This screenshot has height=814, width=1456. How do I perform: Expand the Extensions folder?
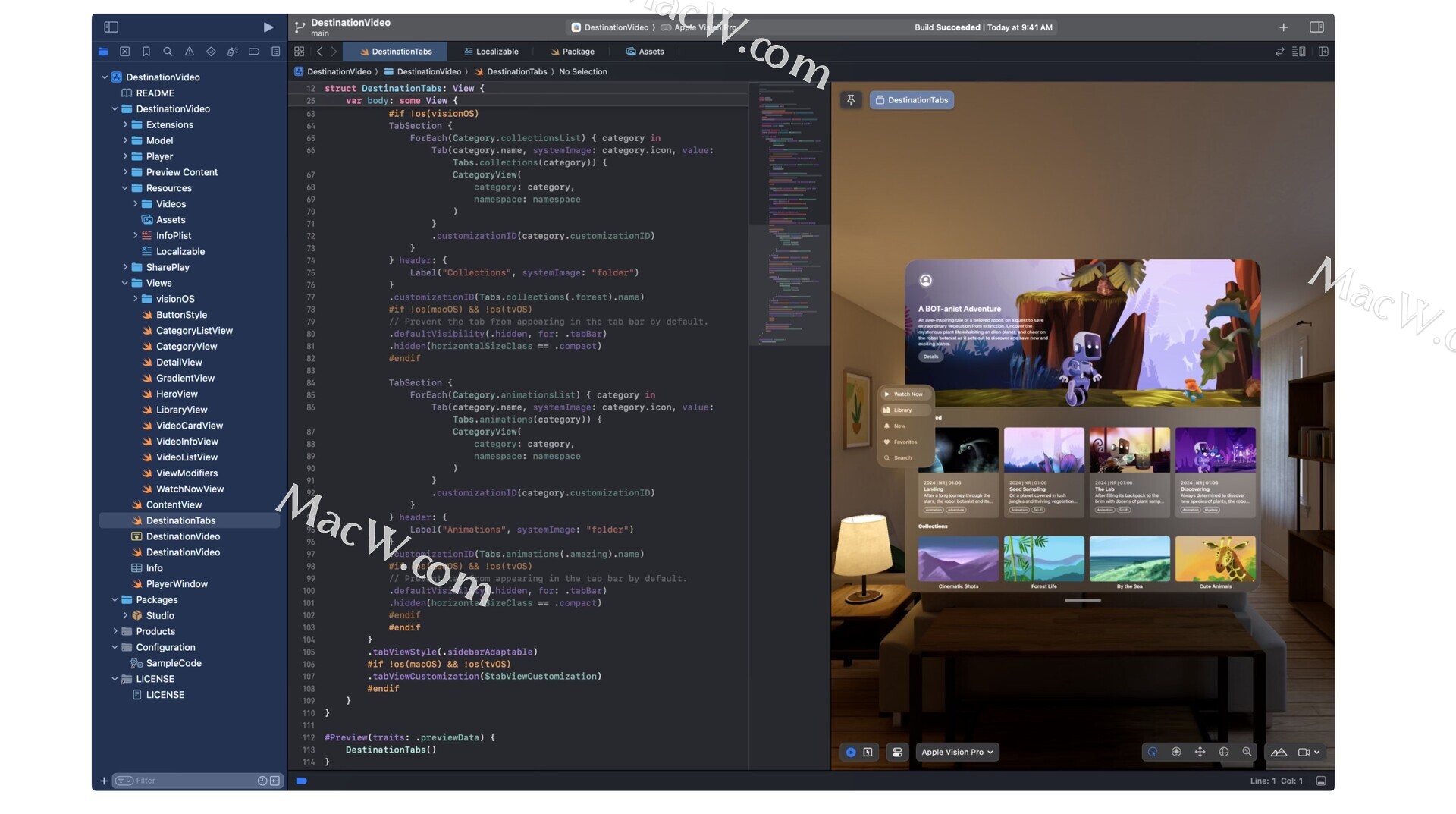point(125,124)
